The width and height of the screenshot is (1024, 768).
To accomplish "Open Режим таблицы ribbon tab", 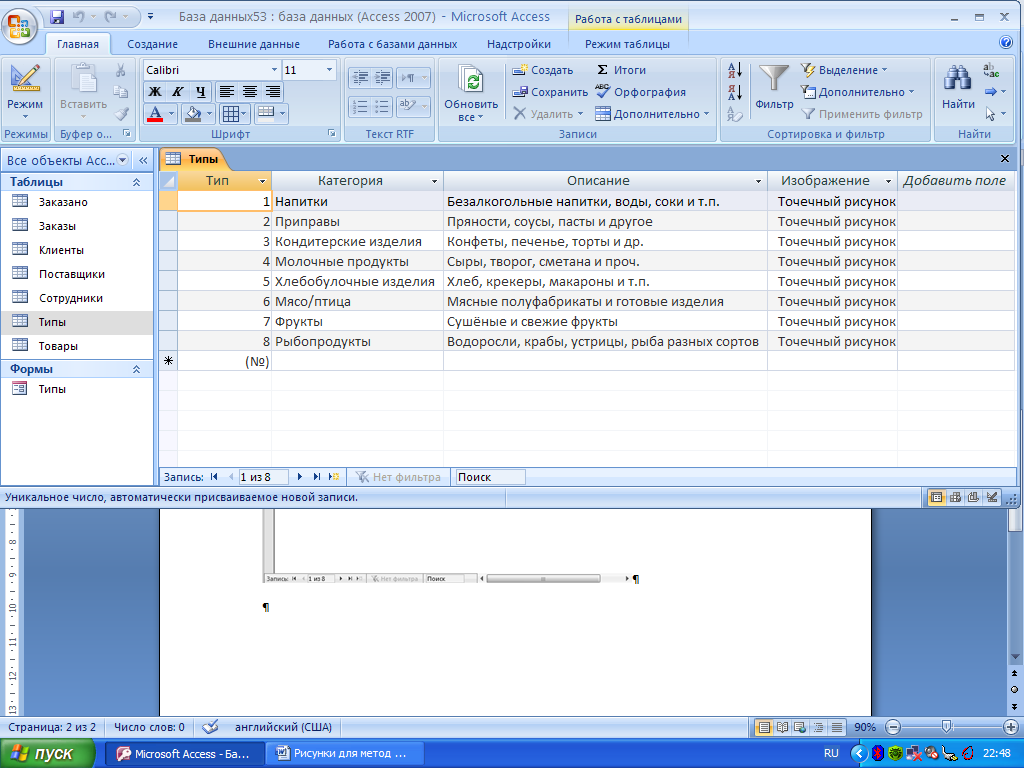I will [x=627, y=44].
